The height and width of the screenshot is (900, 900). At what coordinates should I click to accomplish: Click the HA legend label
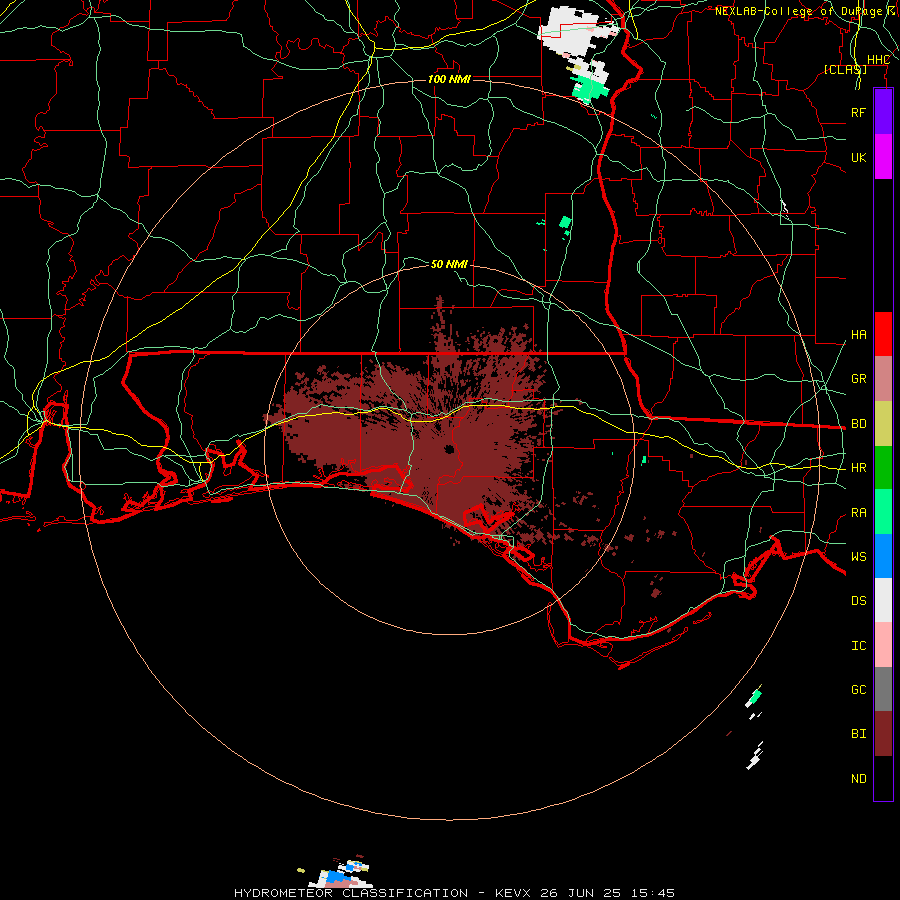pyautogui.click(x=858, y=334)
